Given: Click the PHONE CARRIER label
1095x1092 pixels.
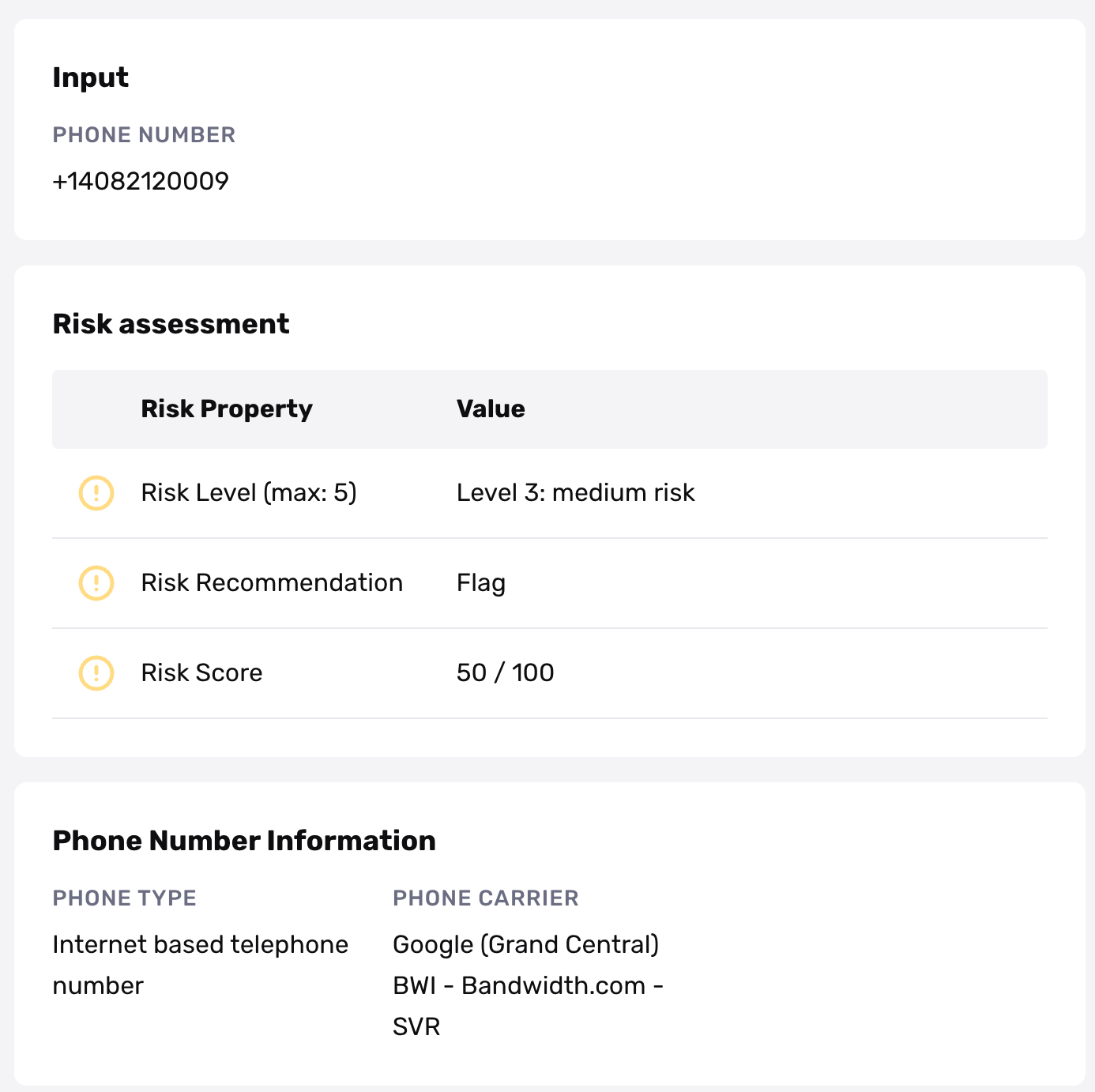Looking at the screenshot, I should pyautogui.click(x=486, y=898).
